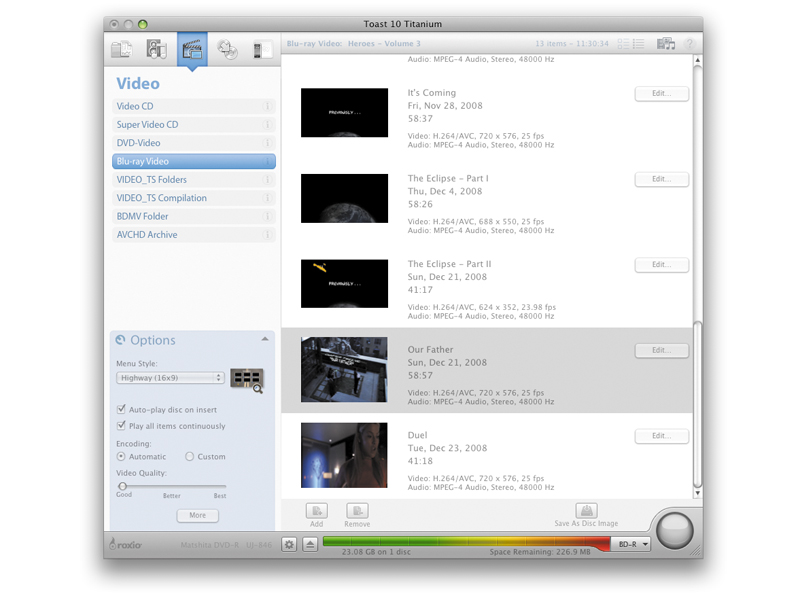
Task: Edit the Duel episode
Action: (662, 436)
